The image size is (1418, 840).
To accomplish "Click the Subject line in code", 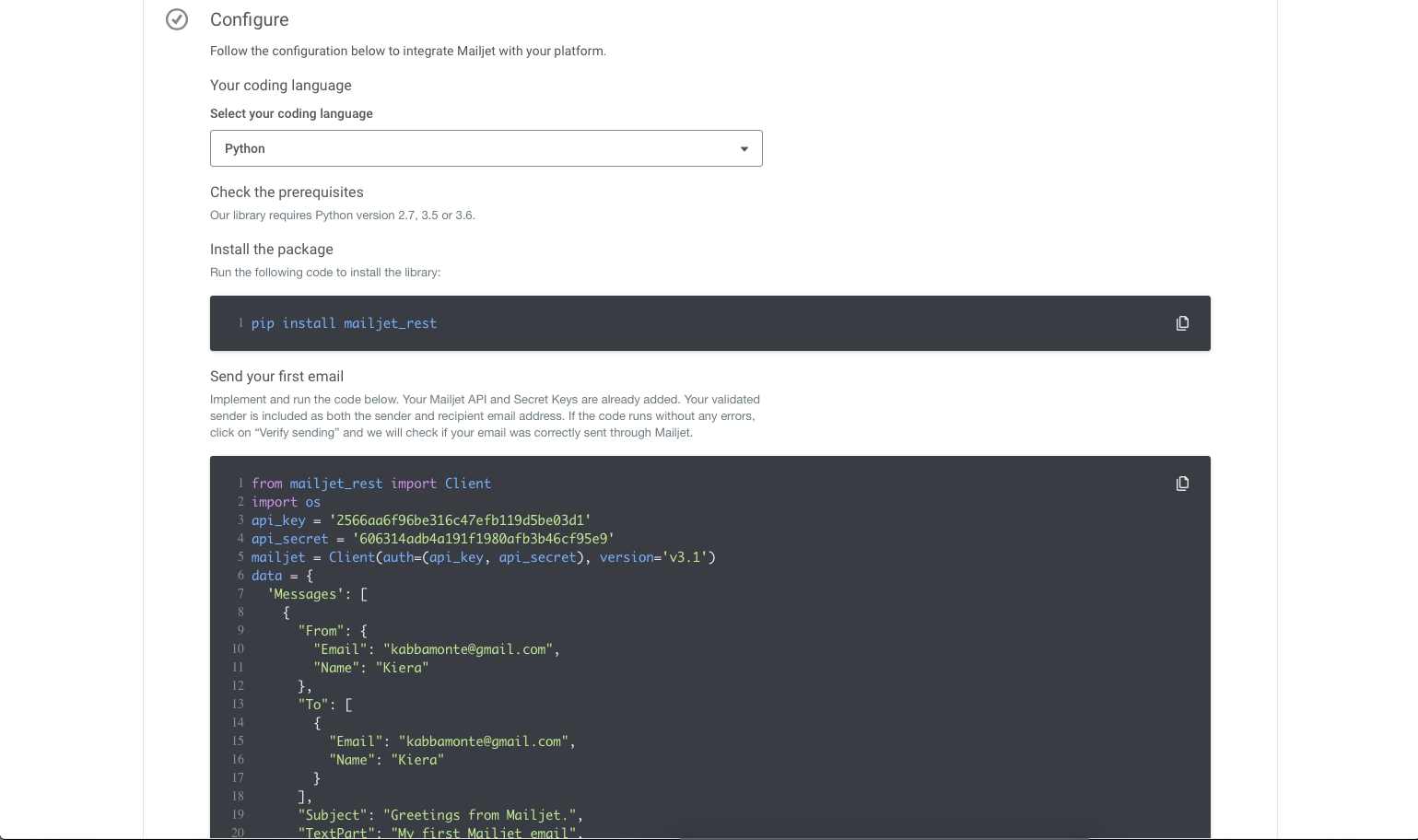I will (x=440, y=815).
